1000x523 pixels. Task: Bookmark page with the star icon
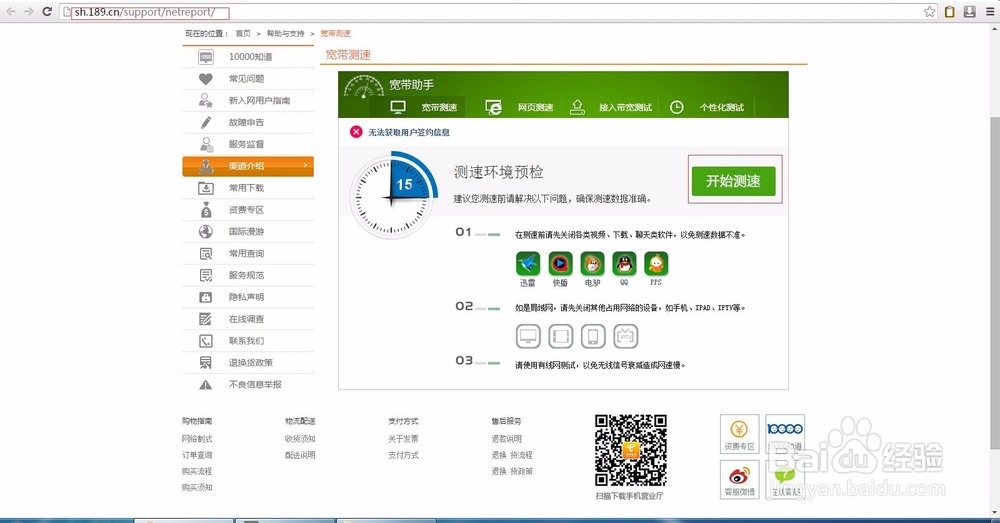click(x=930, y=11)
